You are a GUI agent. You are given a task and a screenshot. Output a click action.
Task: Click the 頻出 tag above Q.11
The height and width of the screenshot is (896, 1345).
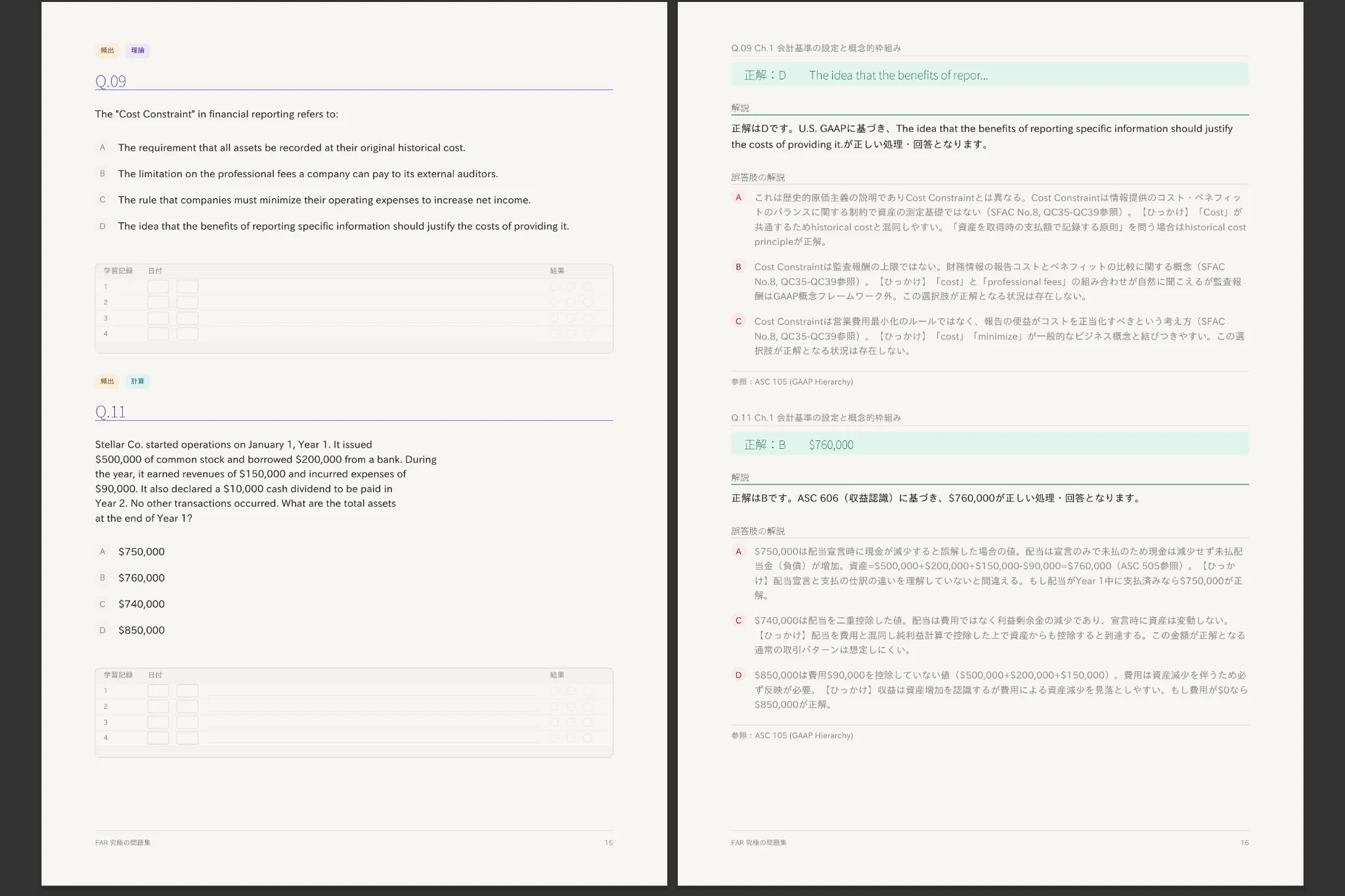(x=107, y=381)
